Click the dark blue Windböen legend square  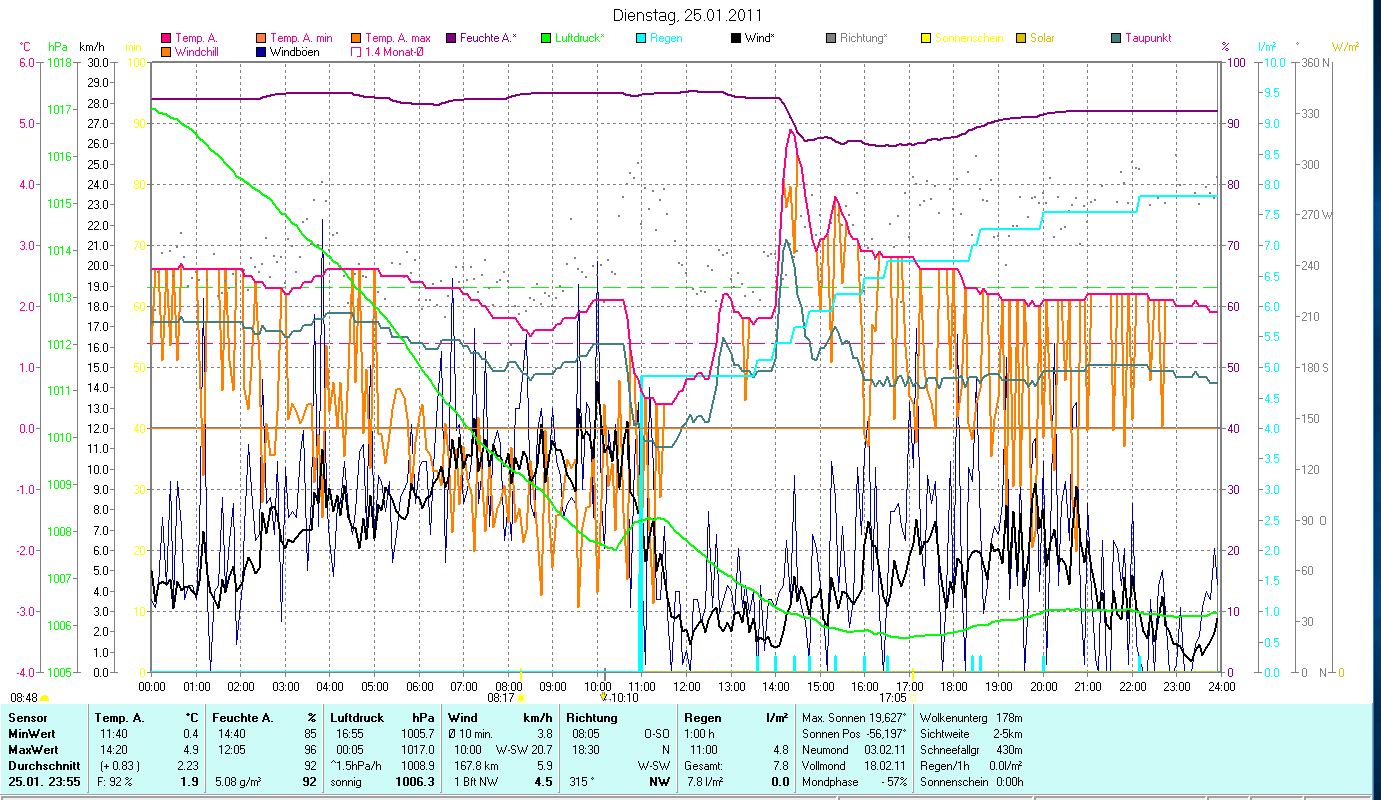pyautogui.click(x=261, y=51)
